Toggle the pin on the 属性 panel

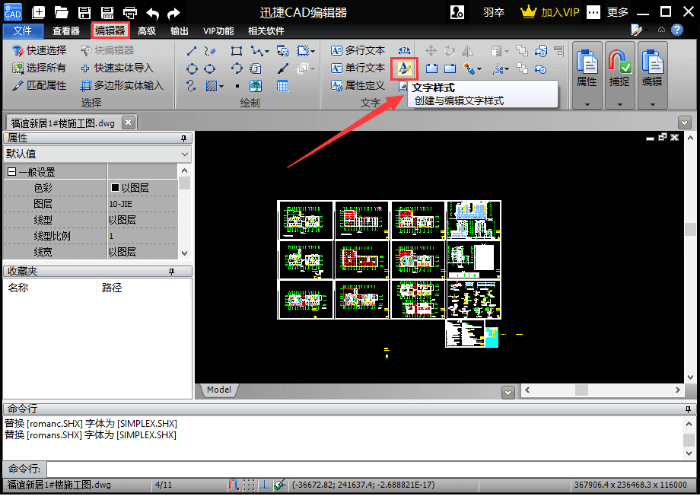(x=183, y=138)
